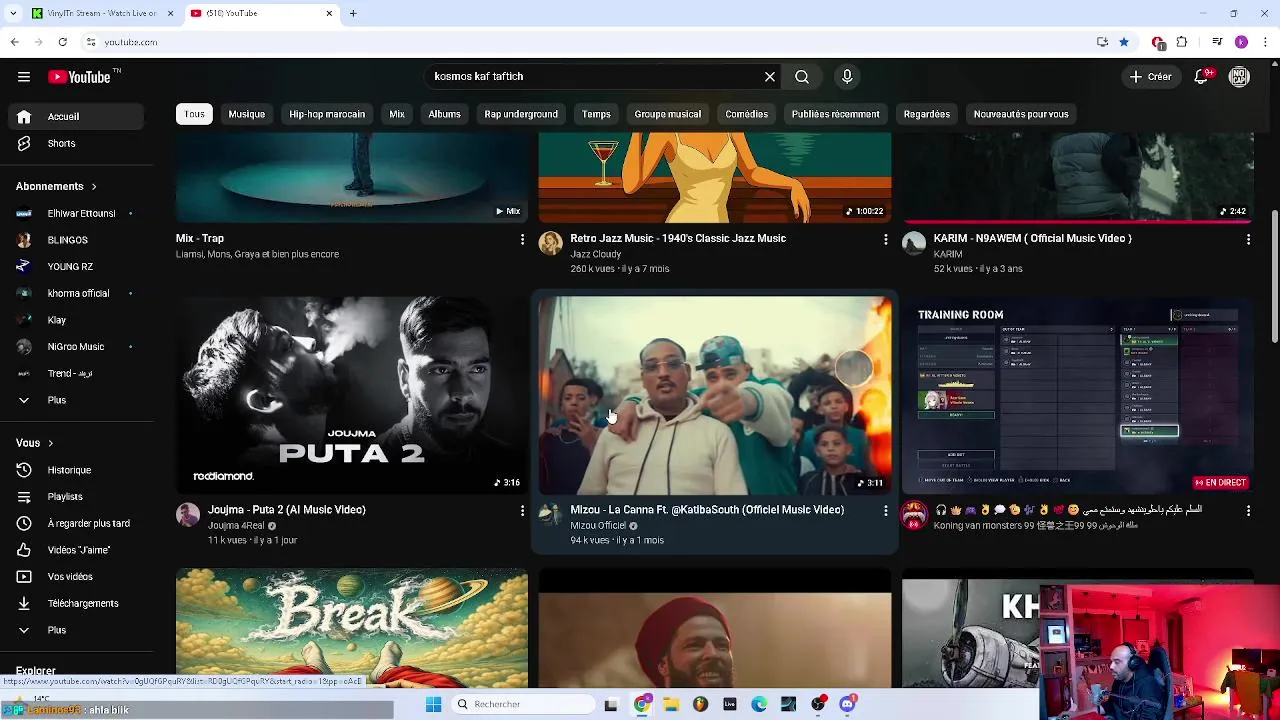Open browser extensions puzzle icon

tap(1182, 42)
